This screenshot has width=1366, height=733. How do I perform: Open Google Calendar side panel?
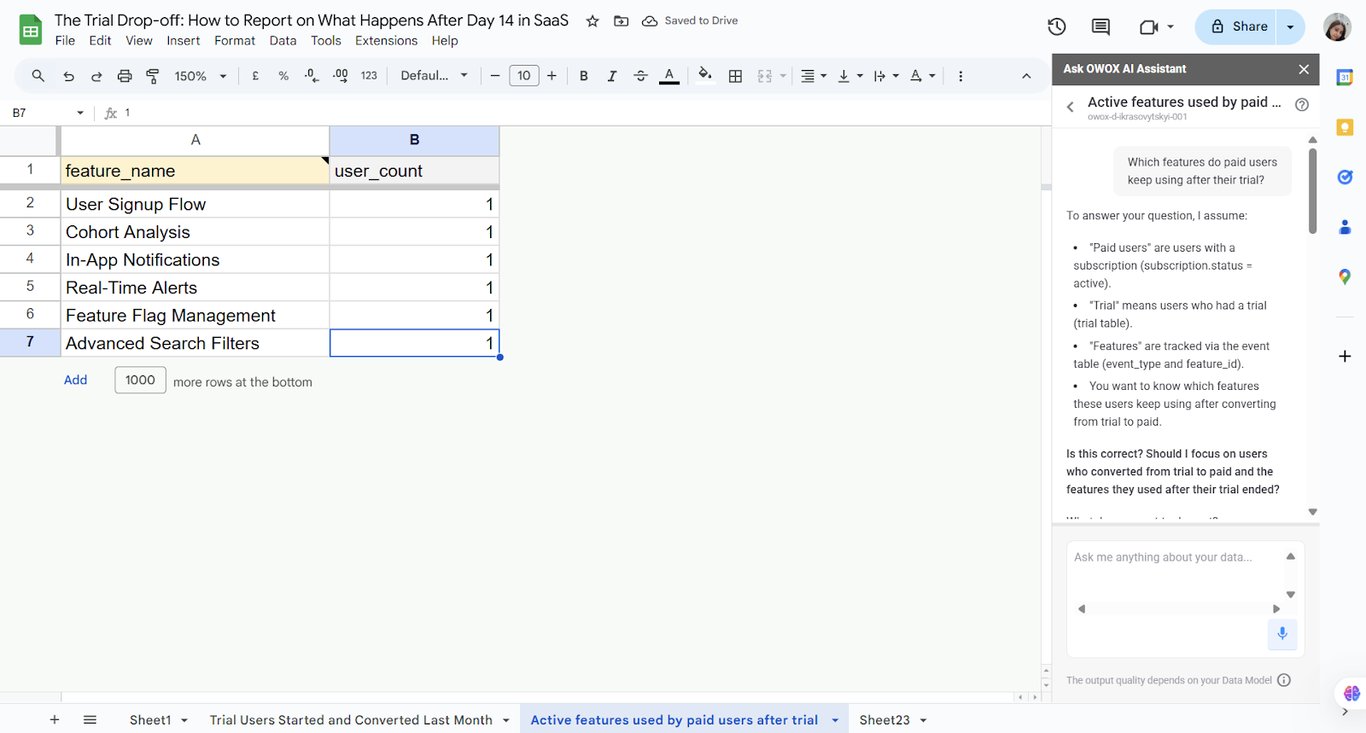tap(1344, 78)
